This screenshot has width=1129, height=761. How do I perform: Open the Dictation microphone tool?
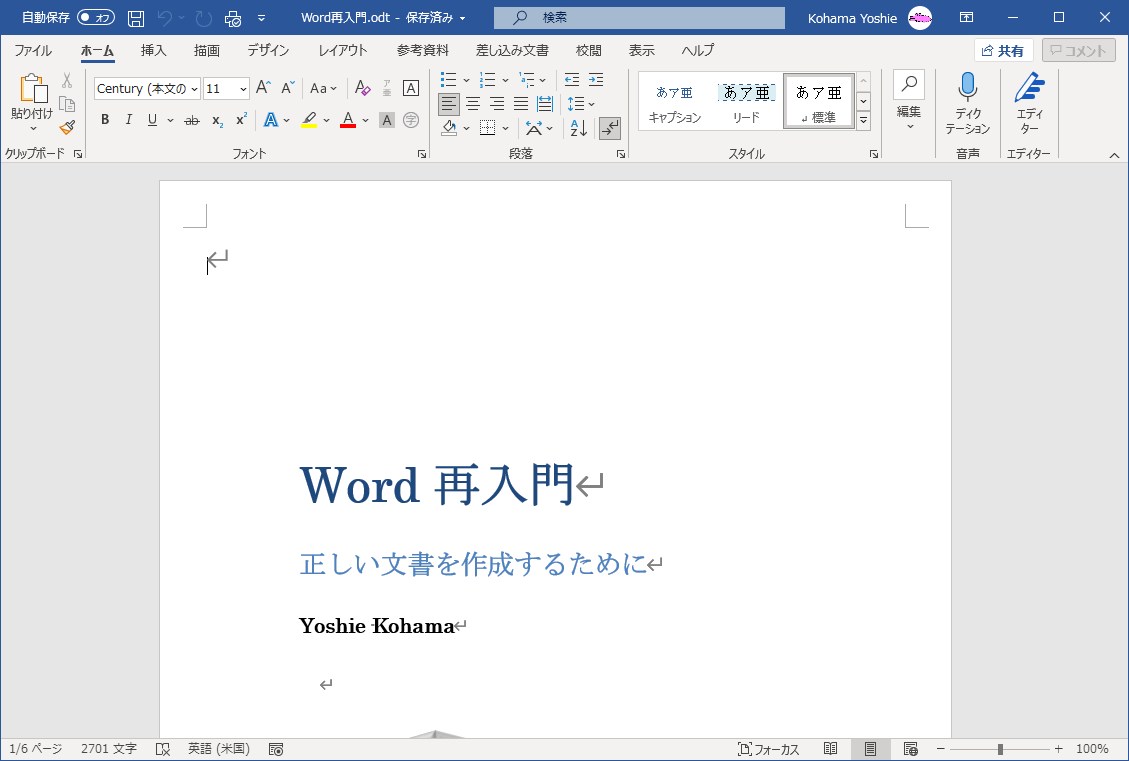(967, 104)
